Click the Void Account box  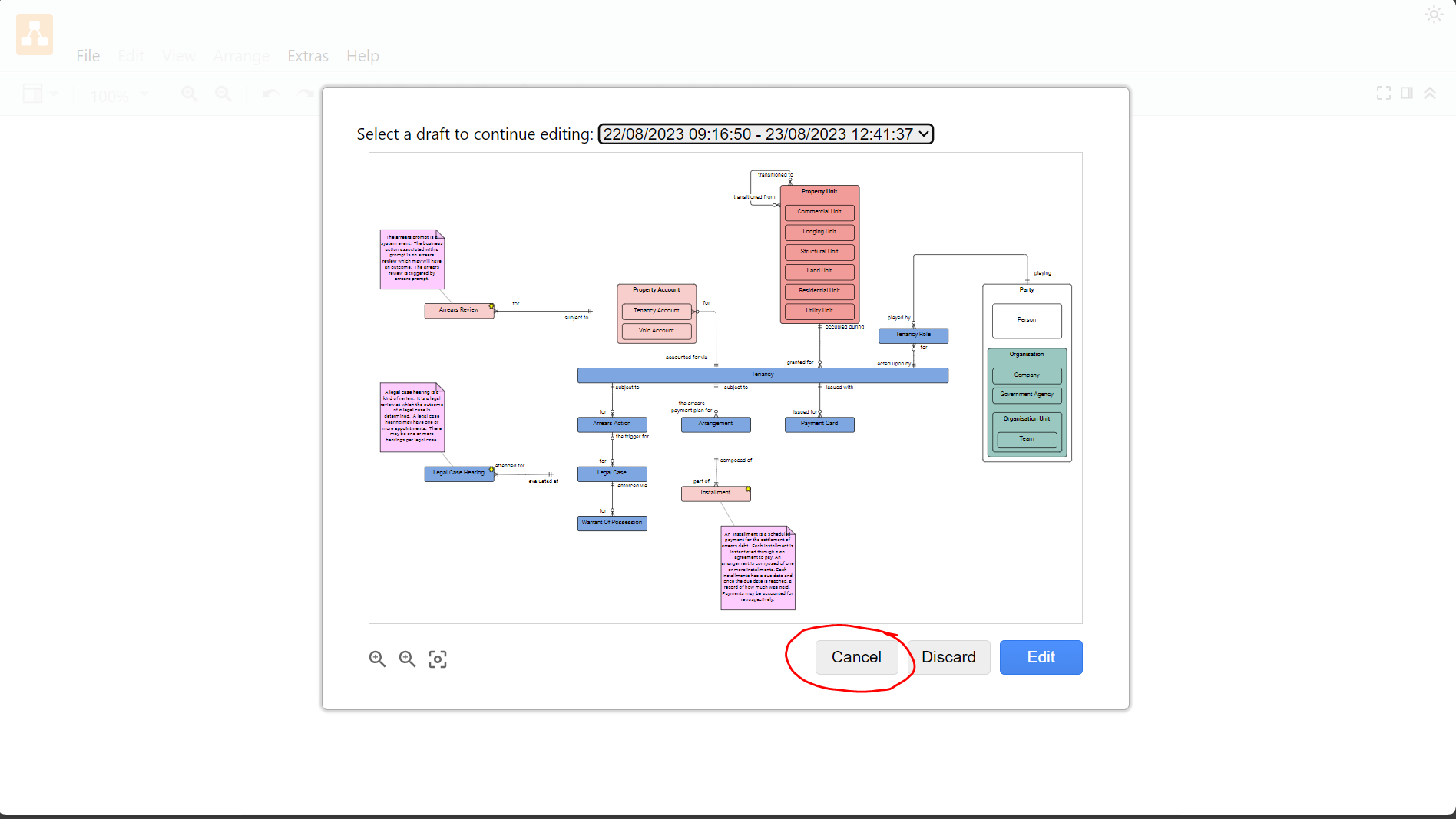tap(657, 331)
